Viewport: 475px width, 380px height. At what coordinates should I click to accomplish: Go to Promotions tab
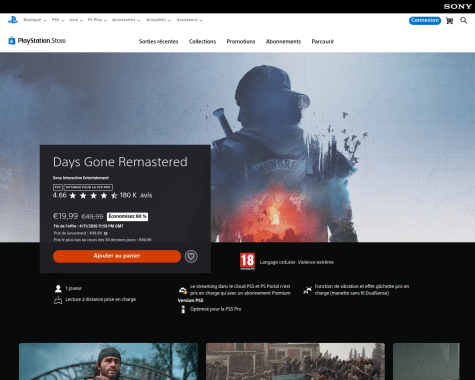point(241,42)
